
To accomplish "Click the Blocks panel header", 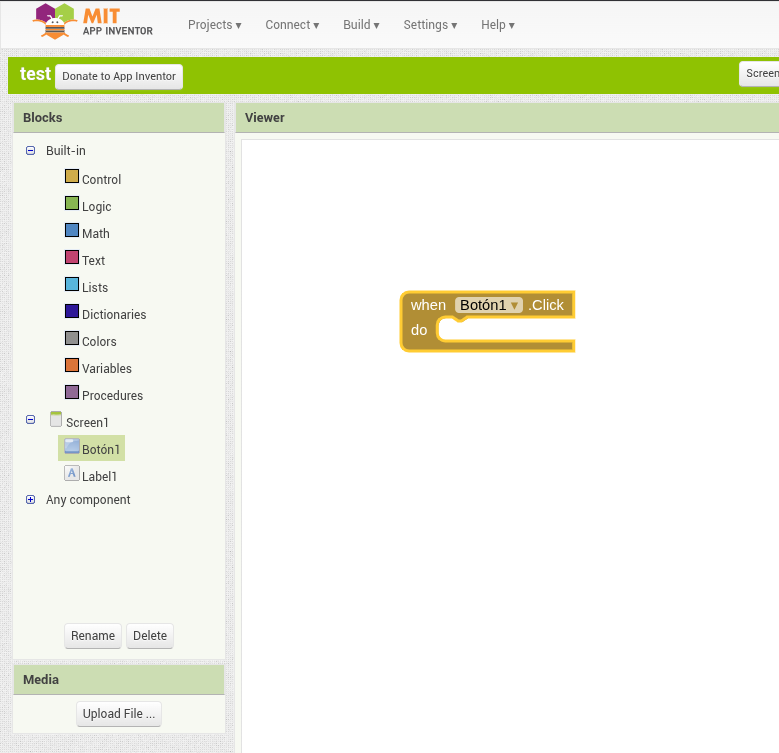I will click(x=119, y=118).
